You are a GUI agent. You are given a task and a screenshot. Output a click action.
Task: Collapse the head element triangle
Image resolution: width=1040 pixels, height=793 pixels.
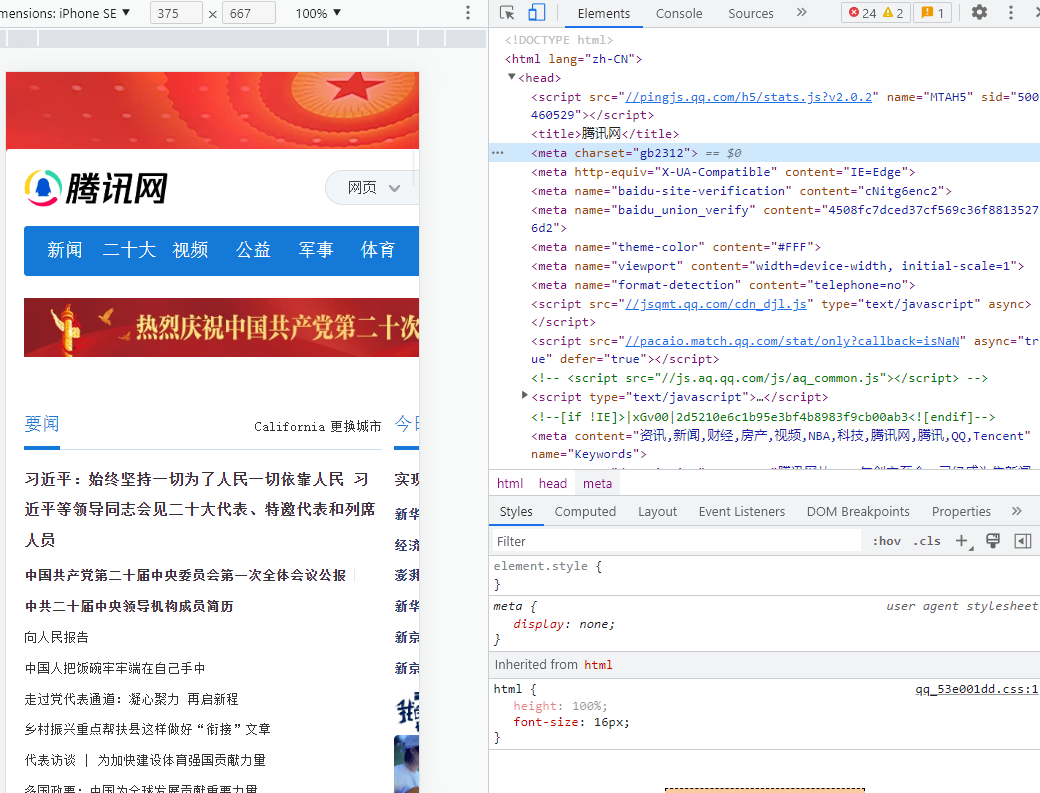point(511,77)
